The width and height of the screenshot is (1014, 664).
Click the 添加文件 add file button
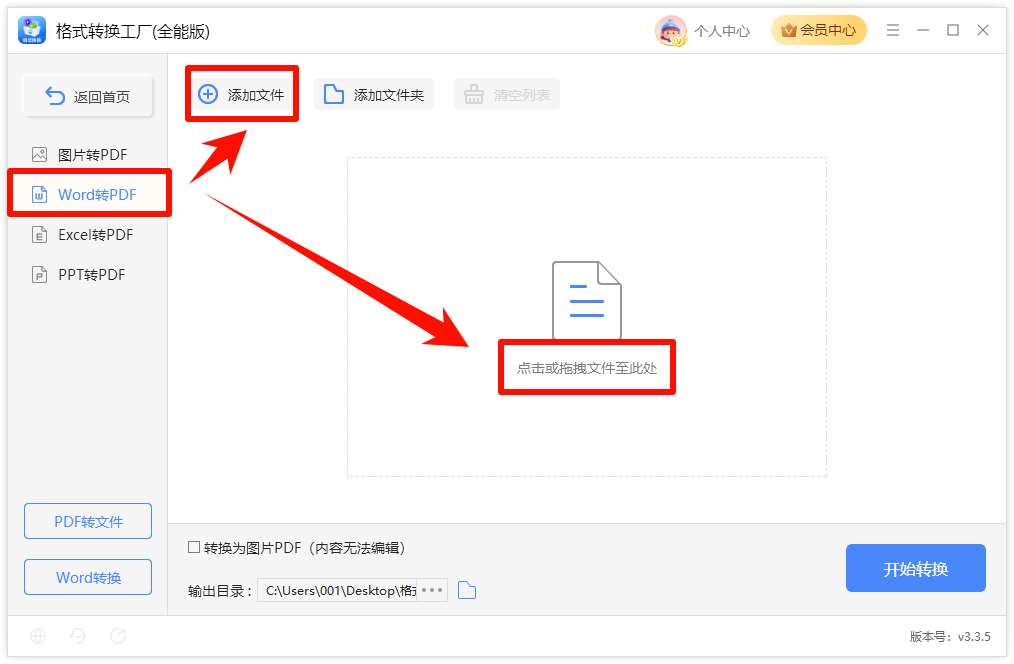point(242,94)
